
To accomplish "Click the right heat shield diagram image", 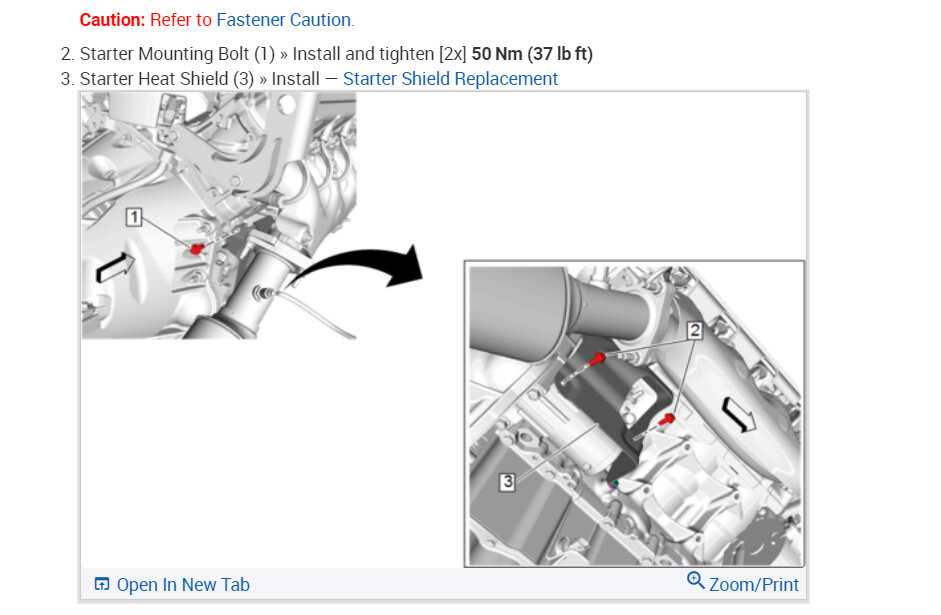I will [634, 414].
